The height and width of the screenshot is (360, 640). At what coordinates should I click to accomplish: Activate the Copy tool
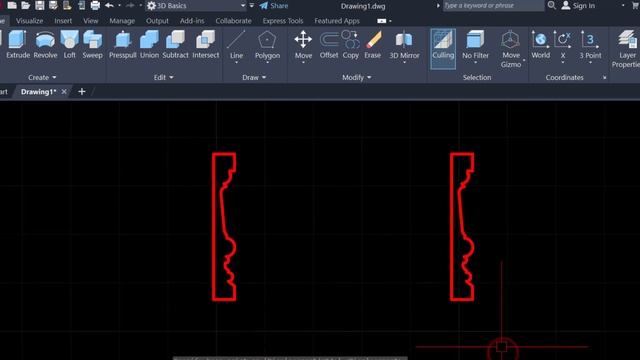(351, 44)
